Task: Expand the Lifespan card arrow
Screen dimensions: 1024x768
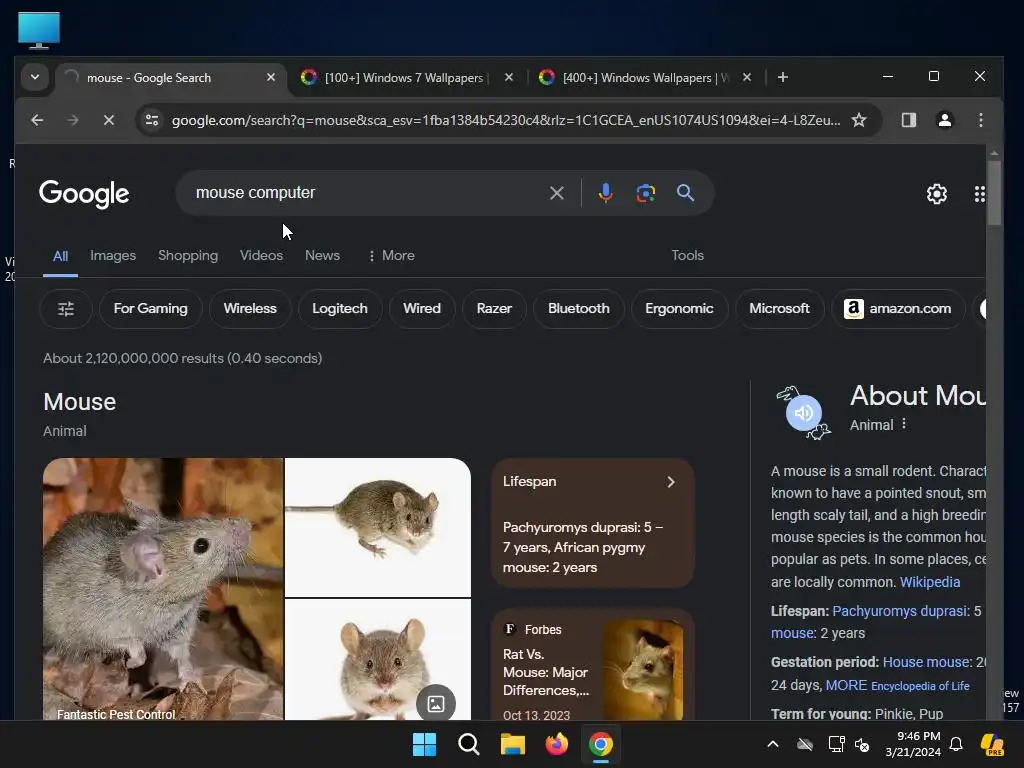Action: pos(671,482)
